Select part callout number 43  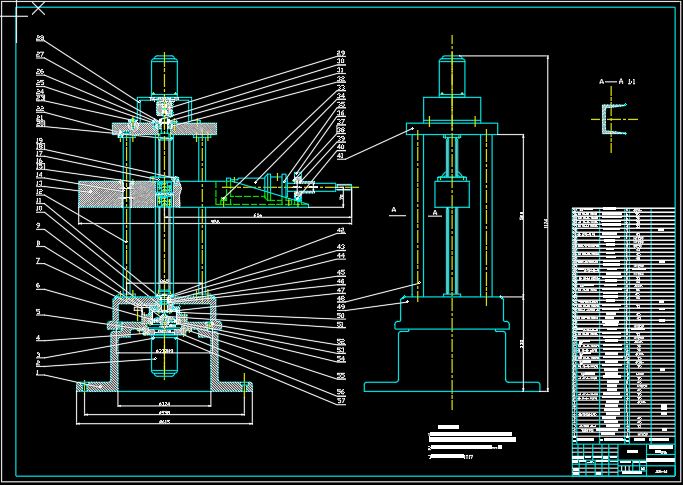(x=341, y=247)
